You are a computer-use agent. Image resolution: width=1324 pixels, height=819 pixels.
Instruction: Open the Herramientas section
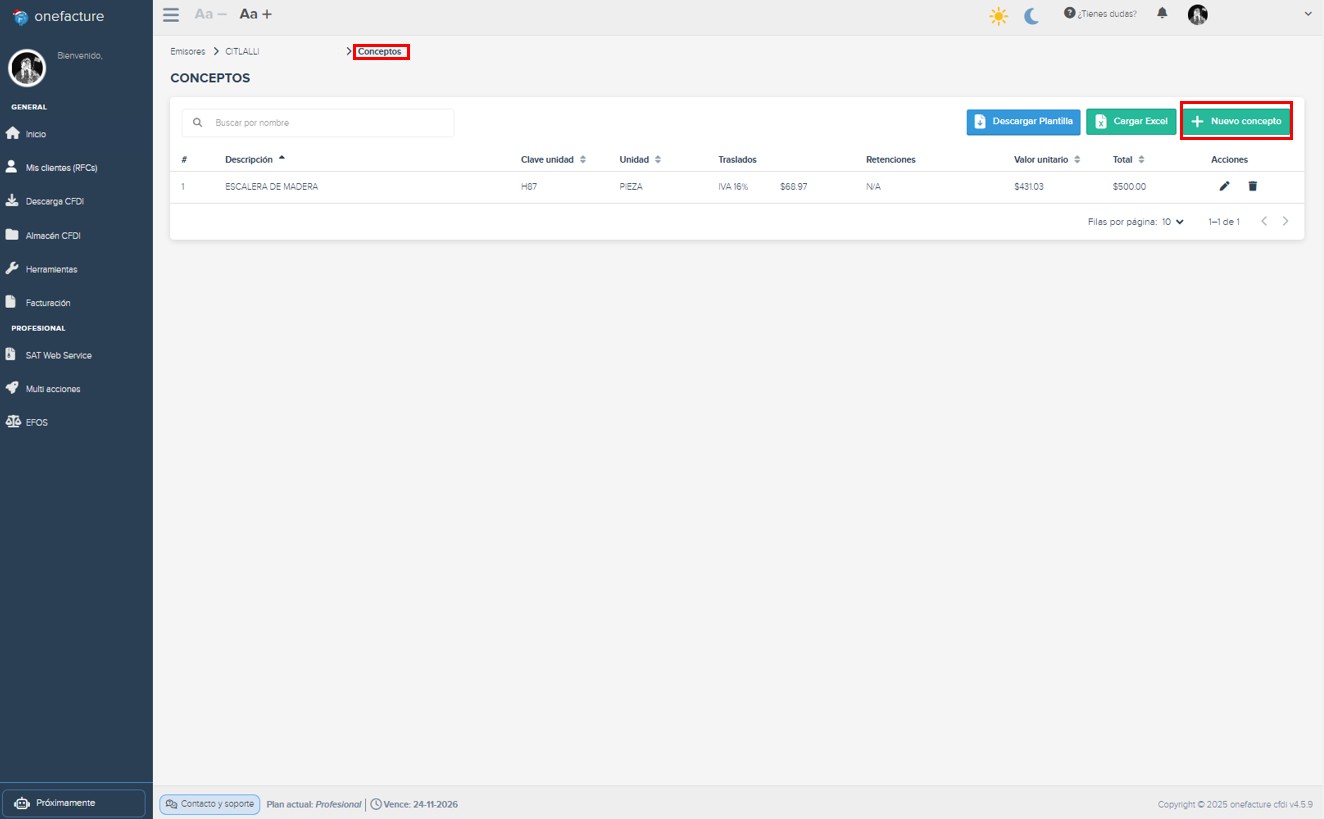pos(53,268)
